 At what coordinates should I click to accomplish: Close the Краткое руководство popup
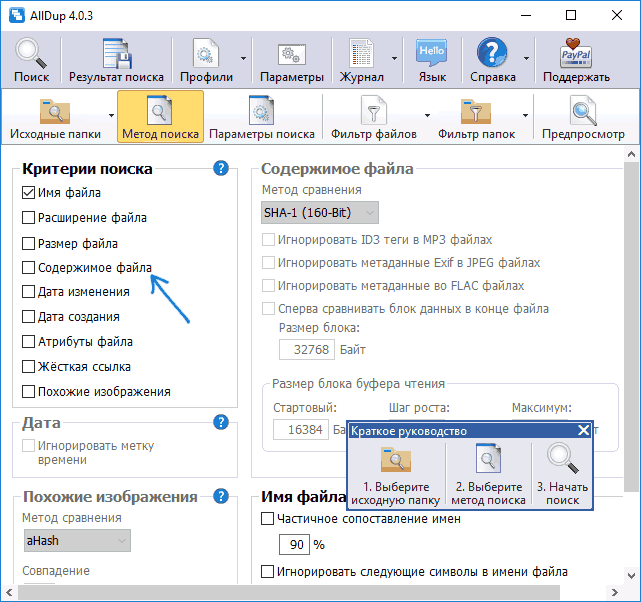pos(583,430)
